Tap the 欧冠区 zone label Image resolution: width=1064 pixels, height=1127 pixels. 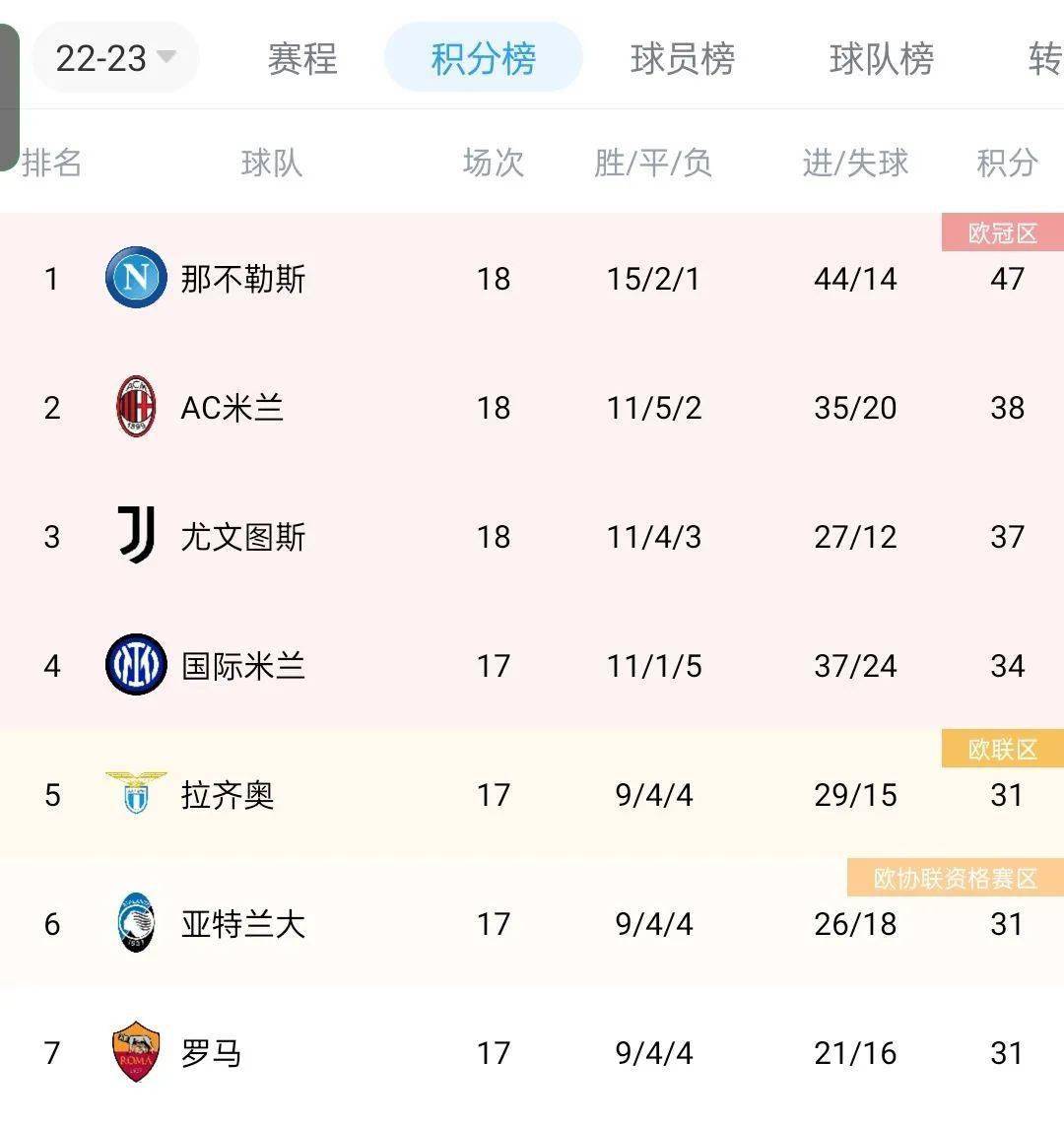[x=1002, y=233]
